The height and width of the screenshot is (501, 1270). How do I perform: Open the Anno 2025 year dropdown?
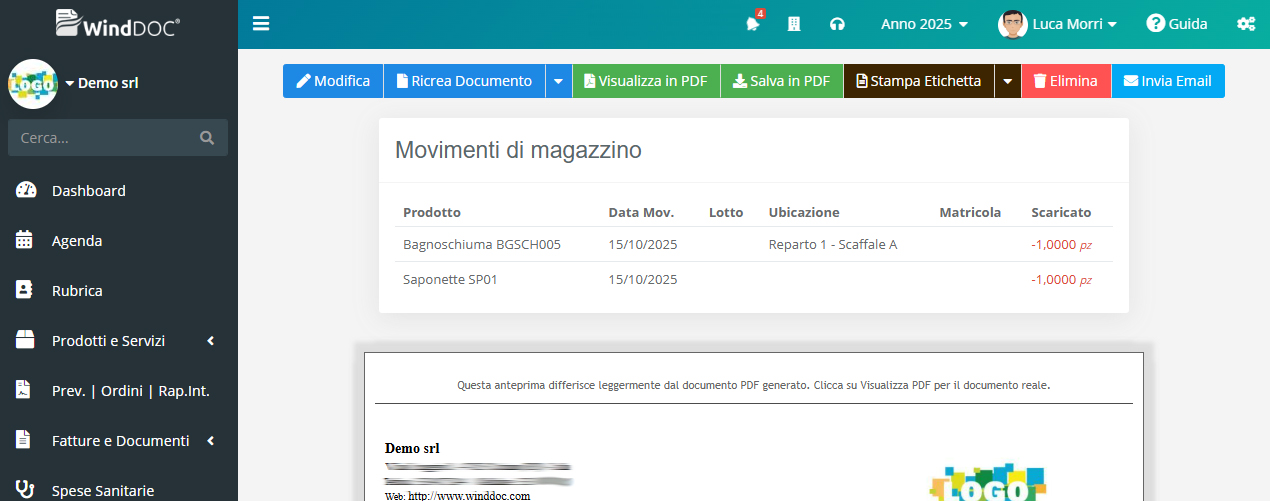click(923, 24)
